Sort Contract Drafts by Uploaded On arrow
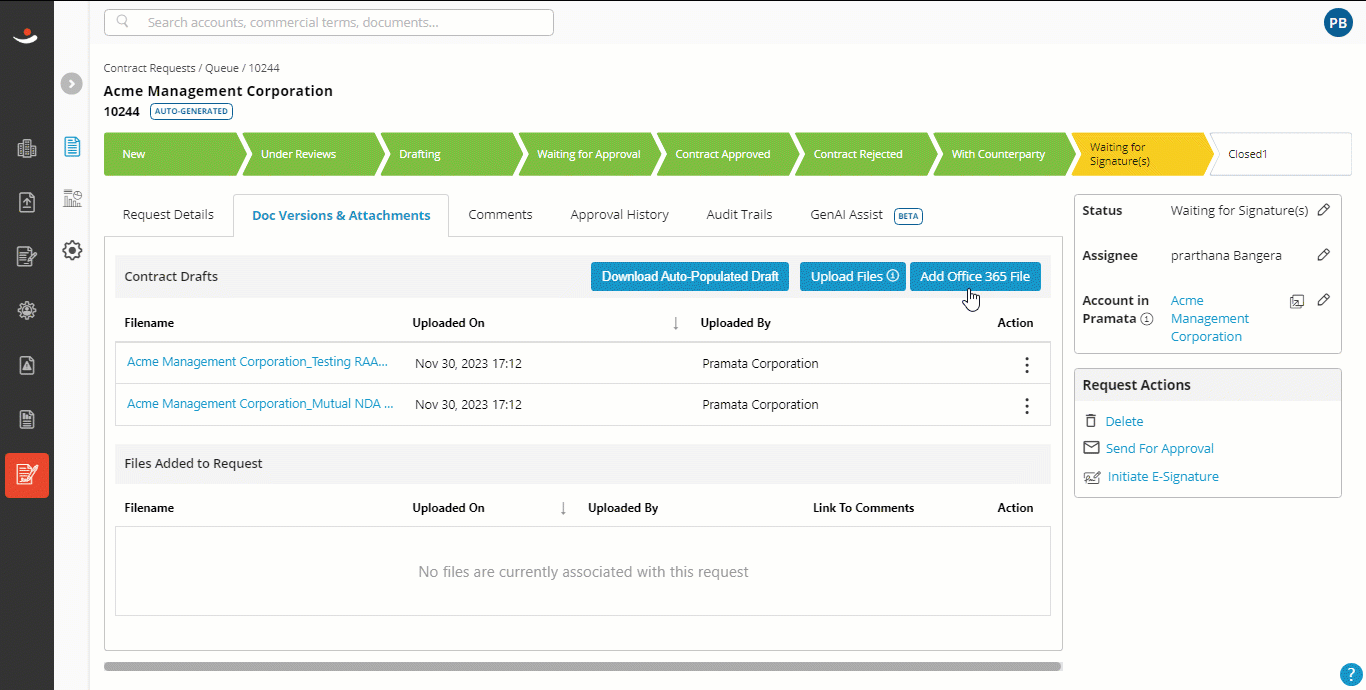 pyautogui.click(x=675, y=323)
